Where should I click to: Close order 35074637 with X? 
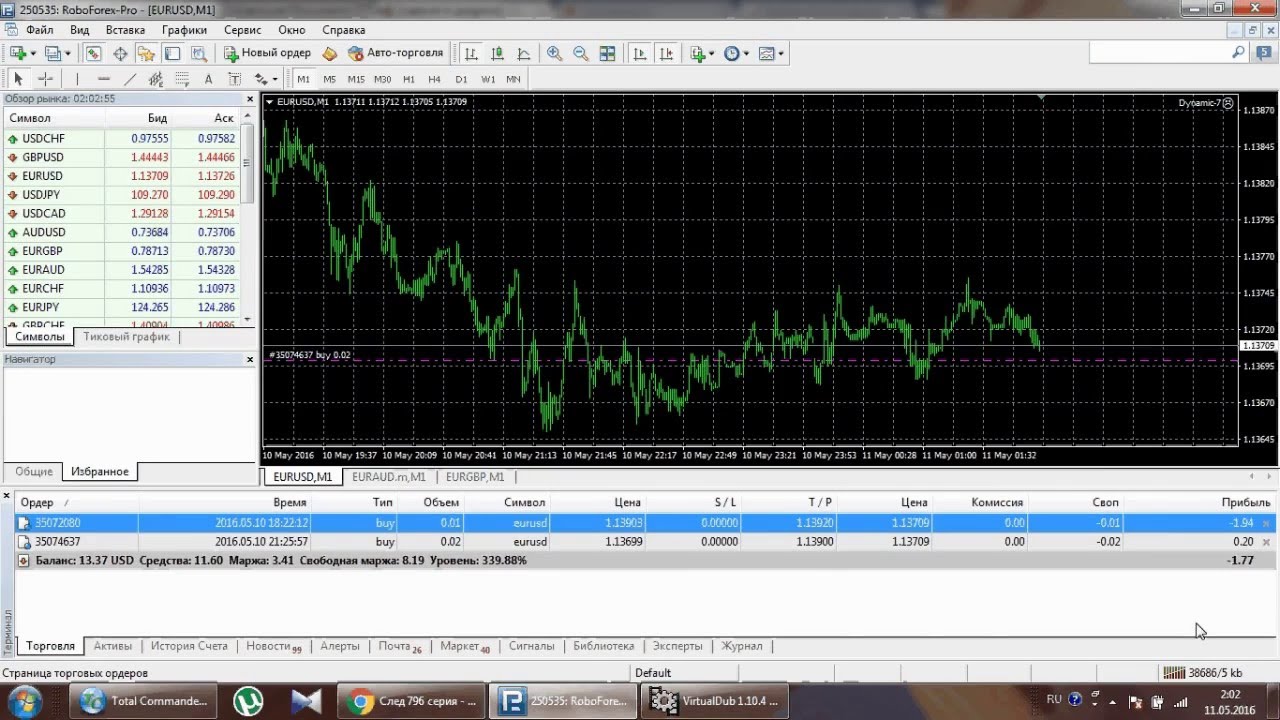pos(1266,542)
